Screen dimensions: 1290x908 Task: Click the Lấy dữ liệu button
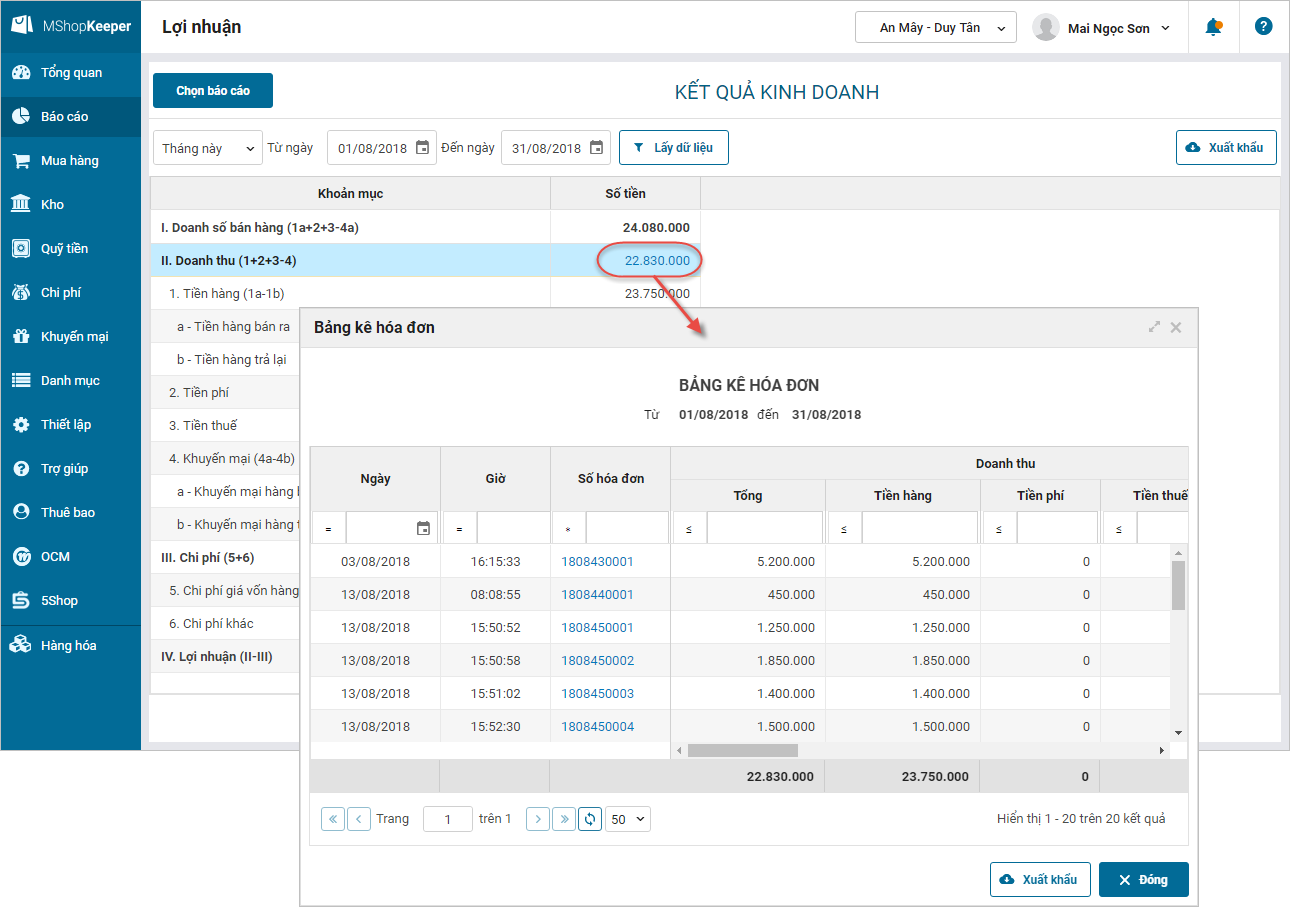click(673, 148)
